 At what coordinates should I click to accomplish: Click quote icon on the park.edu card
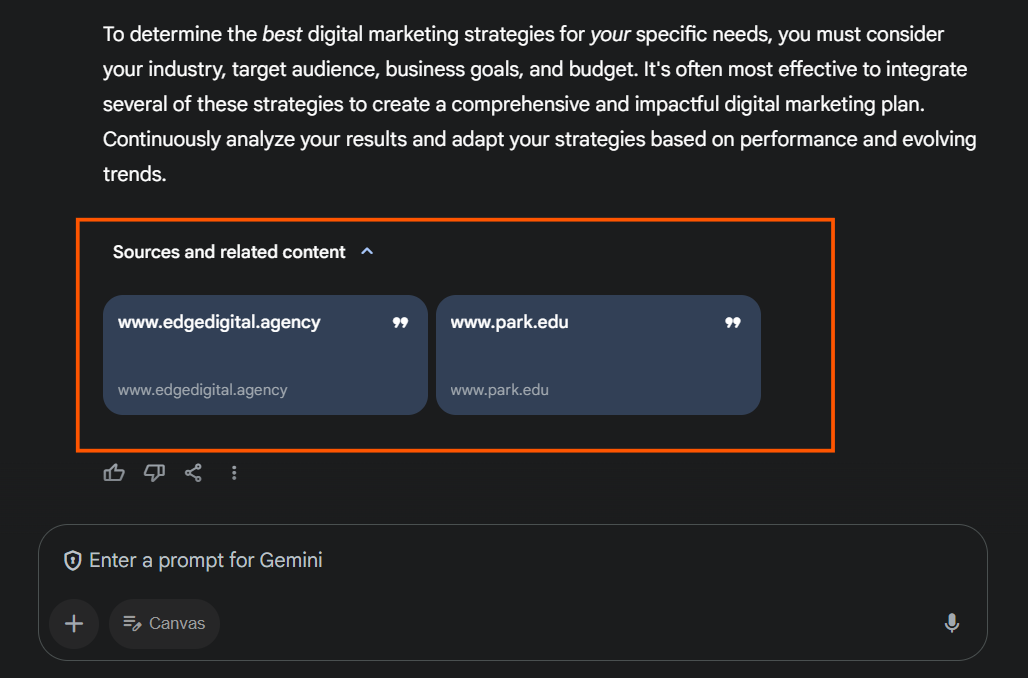[x=733, y=323]
